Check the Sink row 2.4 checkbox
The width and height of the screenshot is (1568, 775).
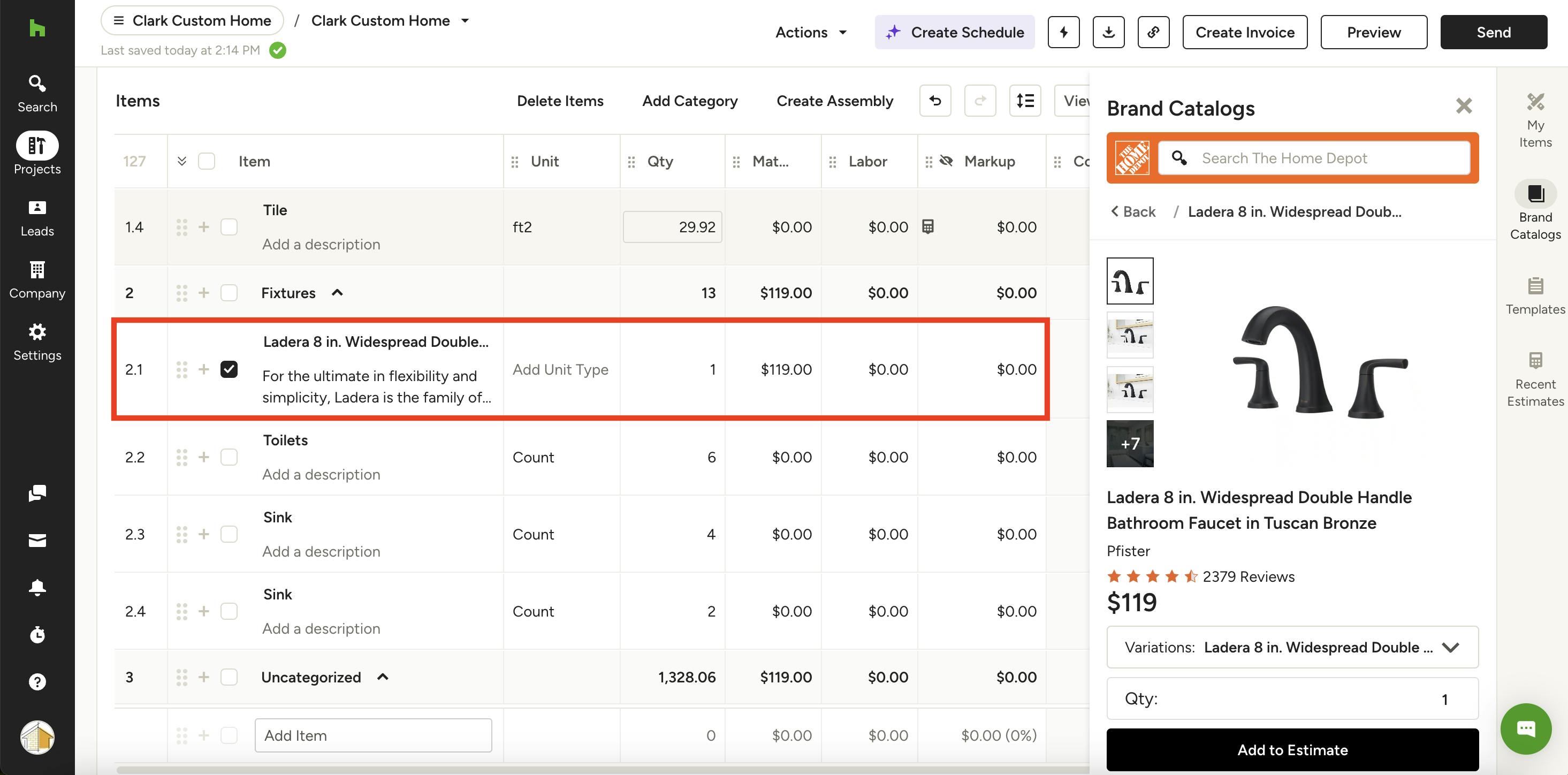(229, 611)
